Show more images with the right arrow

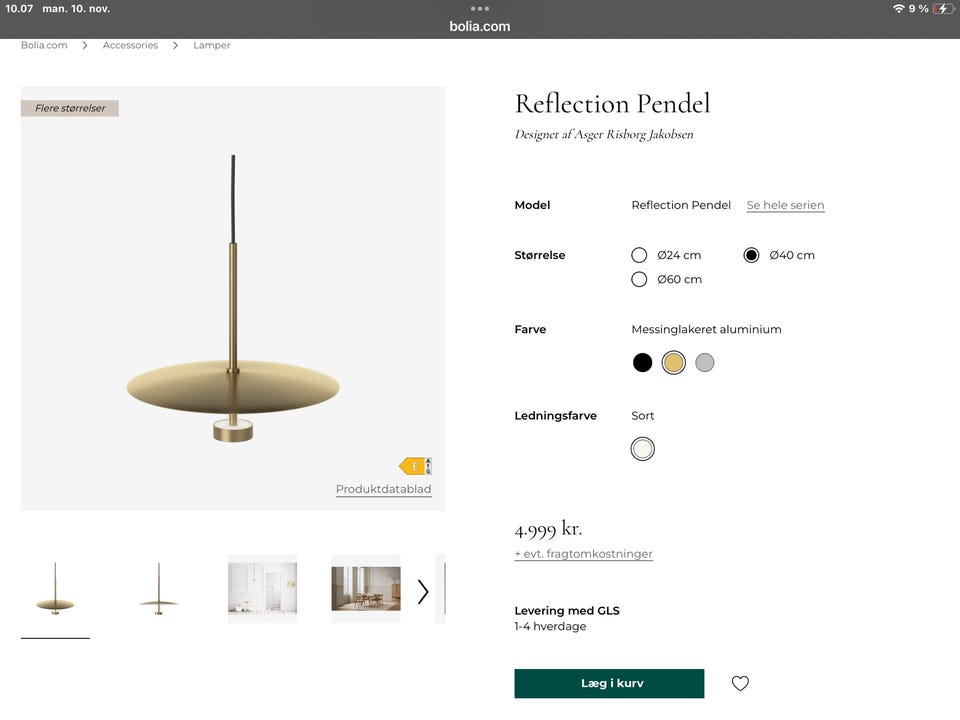click(423, 591)
